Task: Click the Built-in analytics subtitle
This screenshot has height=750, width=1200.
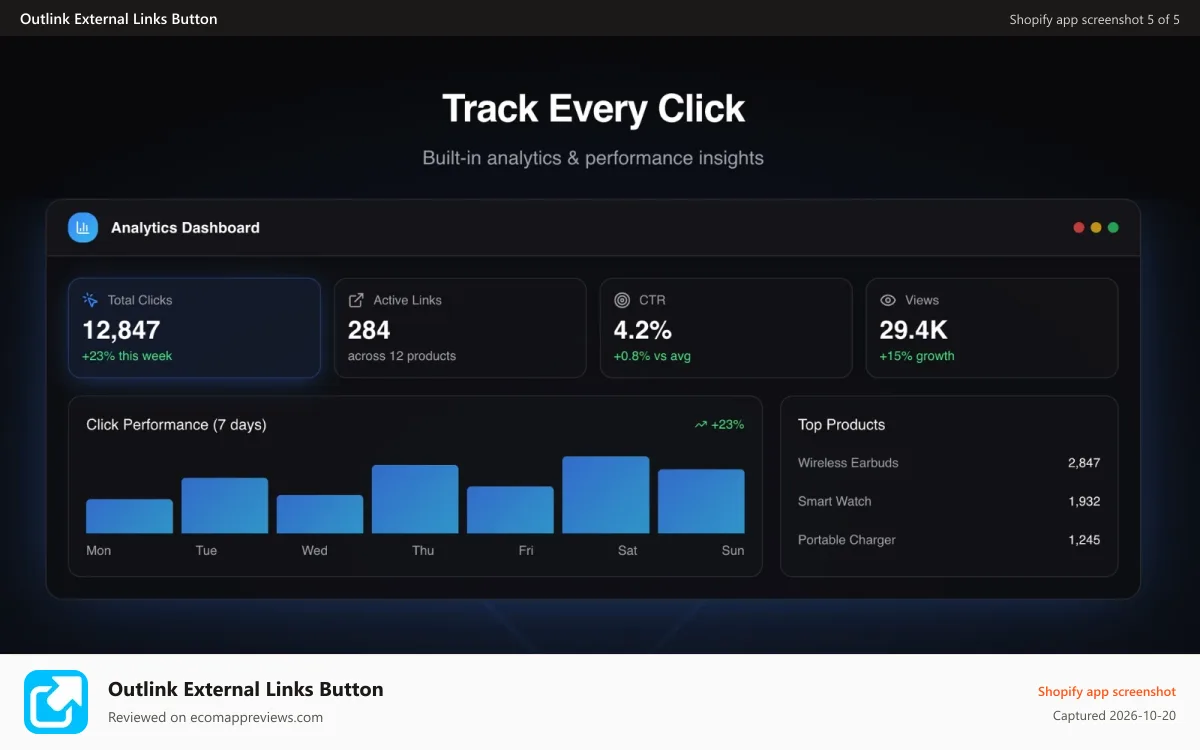Action: pos(593,158)
